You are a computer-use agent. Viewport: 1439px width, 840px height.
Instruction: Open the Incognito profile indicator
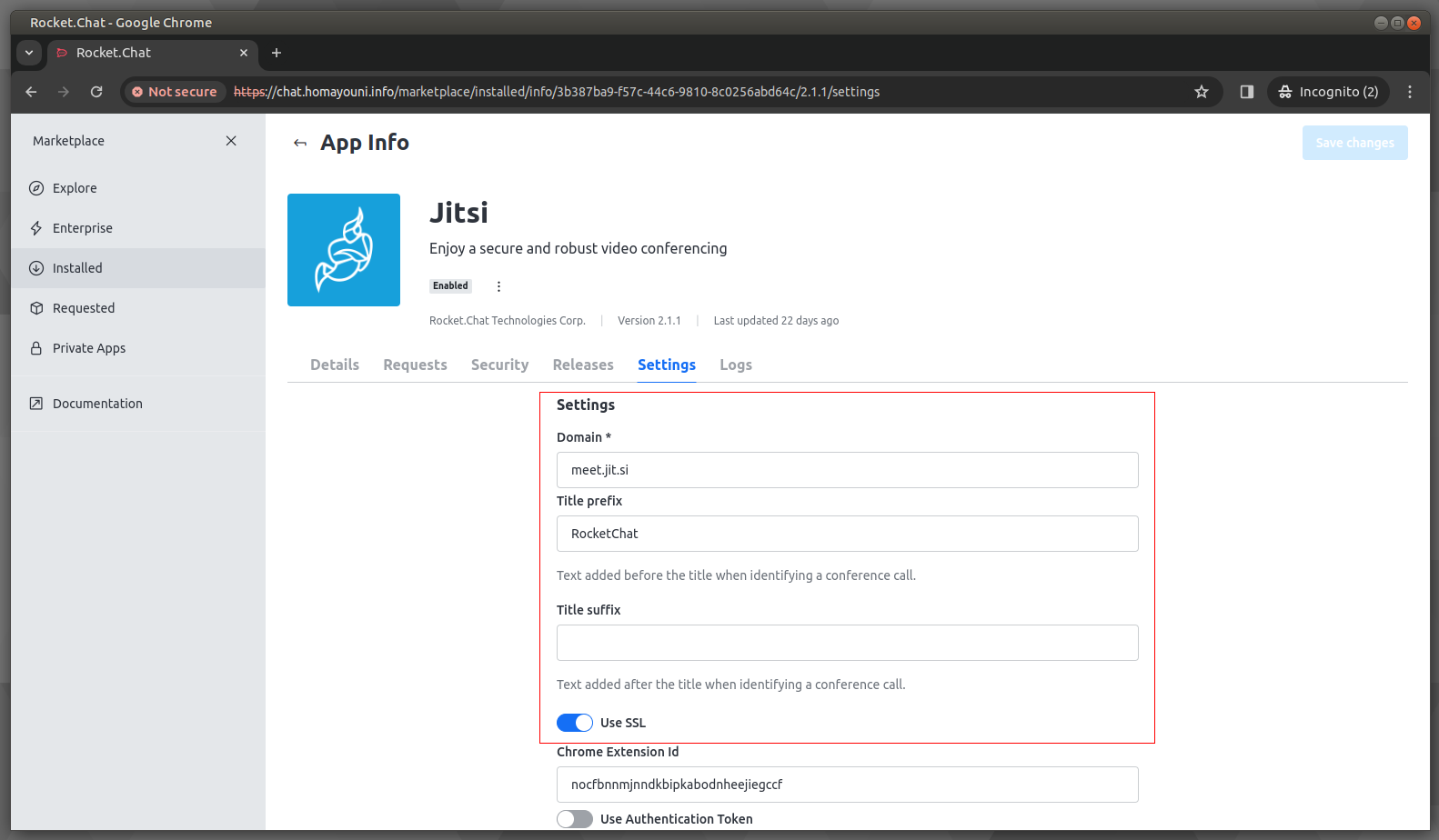[1328, 92]
